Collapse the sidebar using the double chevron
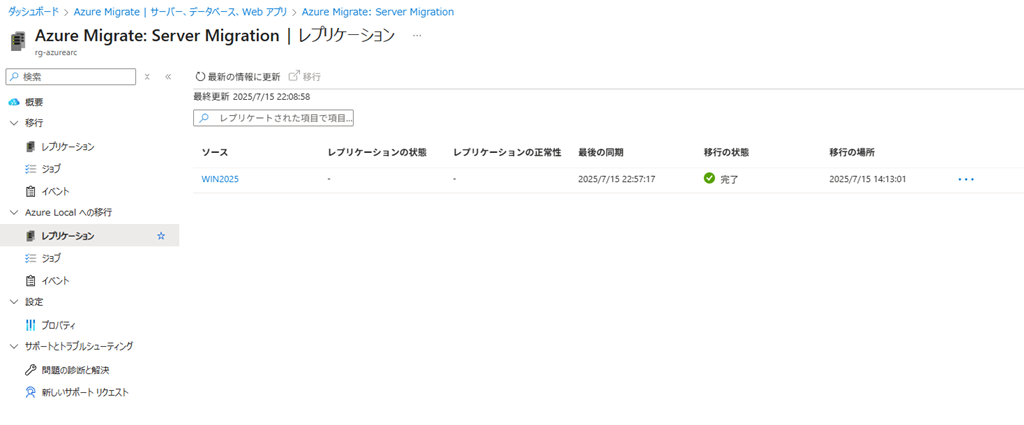Viewport: 1024px width, 425px height. 168,77
